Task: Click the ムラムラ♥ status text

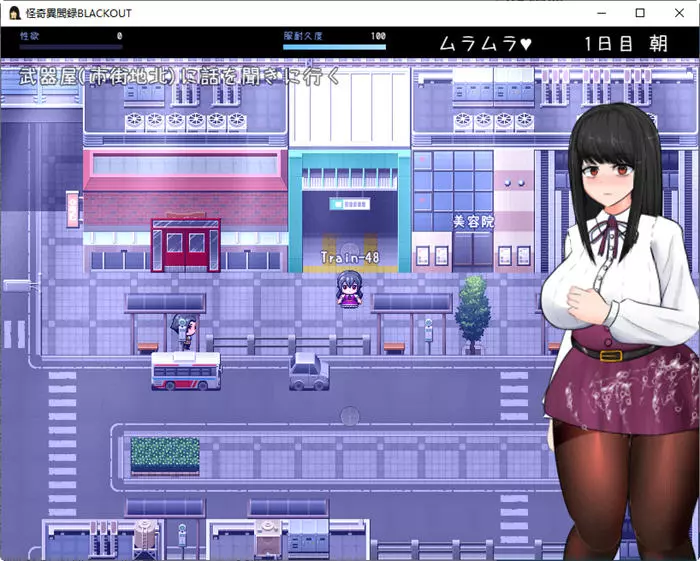Action: click(485, 44)
